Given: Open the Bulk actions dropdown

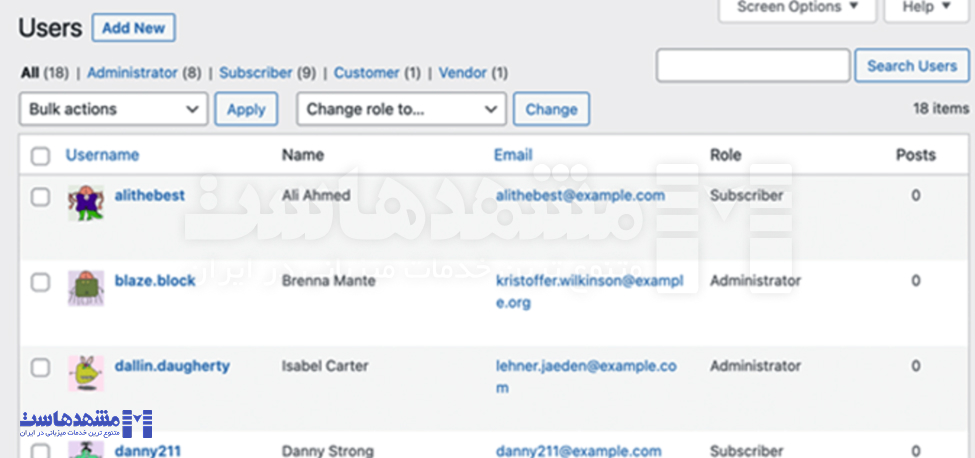Looking at the screenshot, I should click(x=113, y=109).
